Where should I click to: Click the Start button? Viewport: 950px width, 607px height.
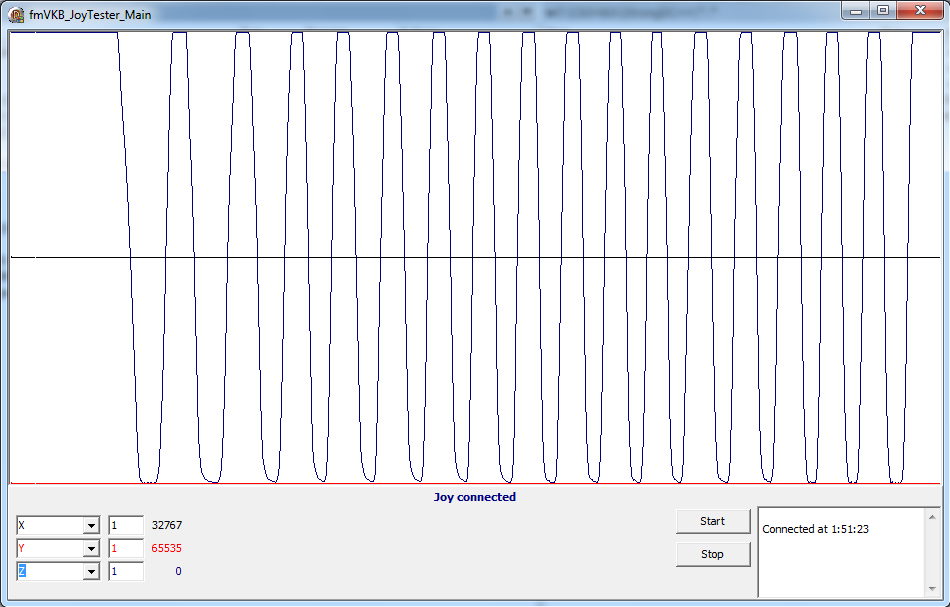tap(712, 522)
